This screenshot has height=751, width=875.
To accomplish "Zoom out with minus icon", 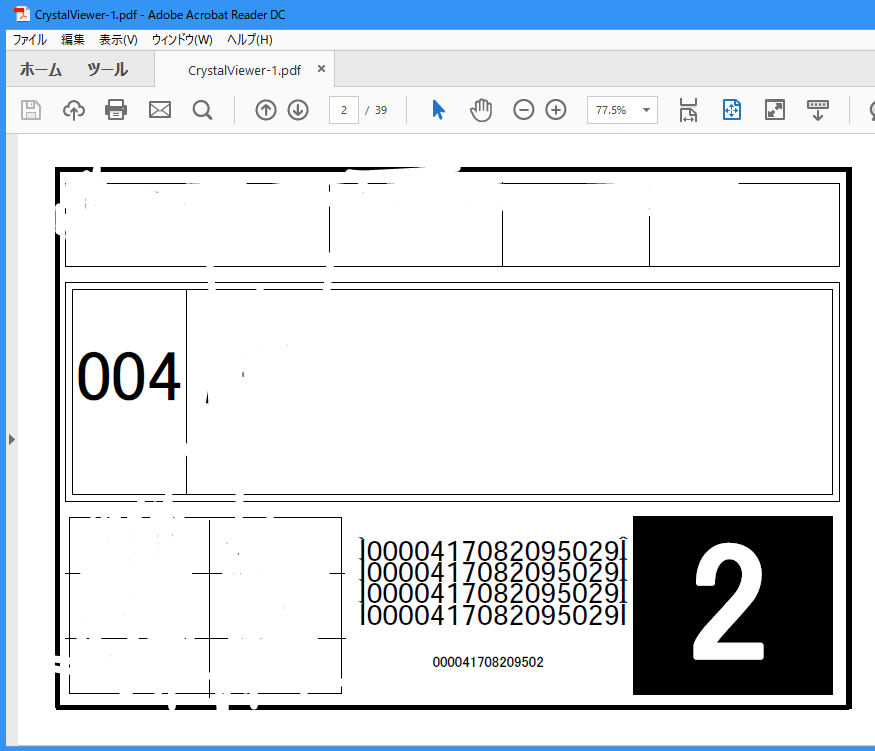I will 523,110.
